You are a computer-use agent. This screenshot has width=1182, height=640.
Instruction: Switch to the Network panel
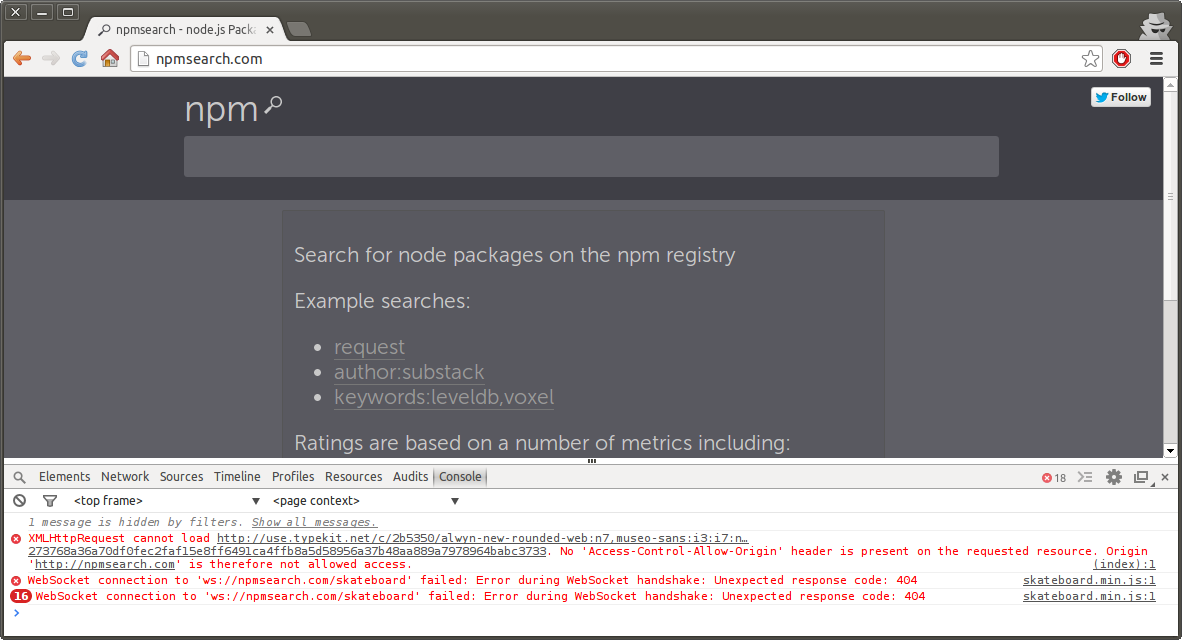[x=125, y=476]
